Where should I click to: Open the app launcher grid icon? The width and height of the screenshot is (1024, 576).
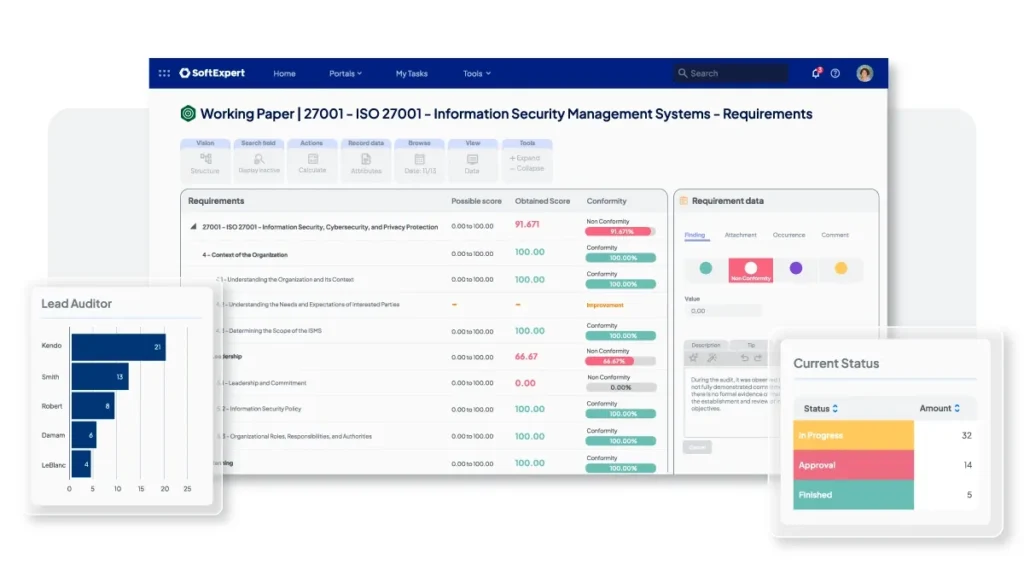coord(164,73)
